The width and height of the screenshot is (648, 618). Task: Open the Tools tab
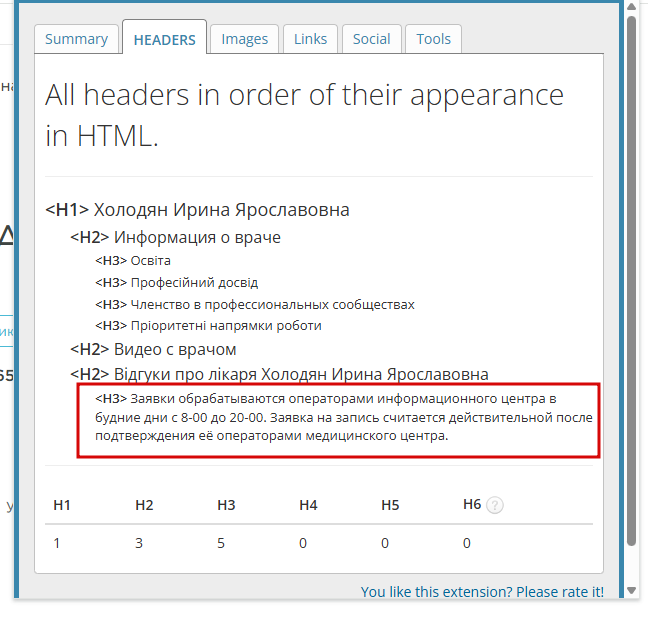[x=434, y=39]
